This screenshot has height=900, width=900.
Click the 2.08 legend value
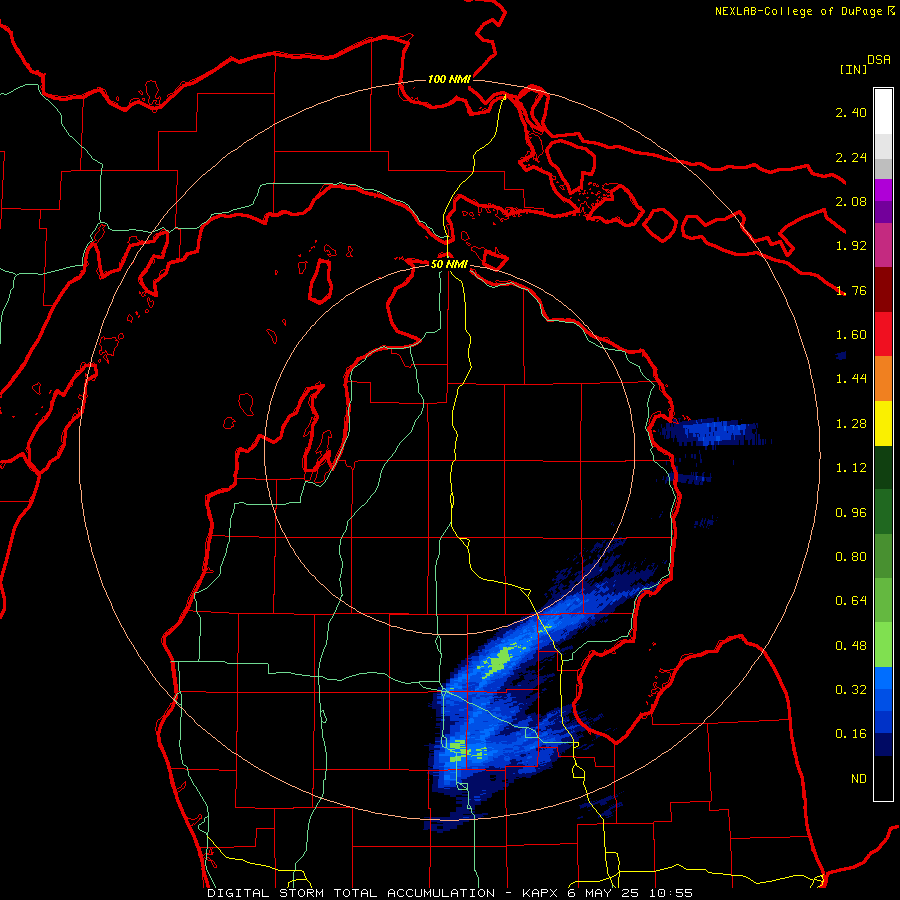tap(851, 201)
